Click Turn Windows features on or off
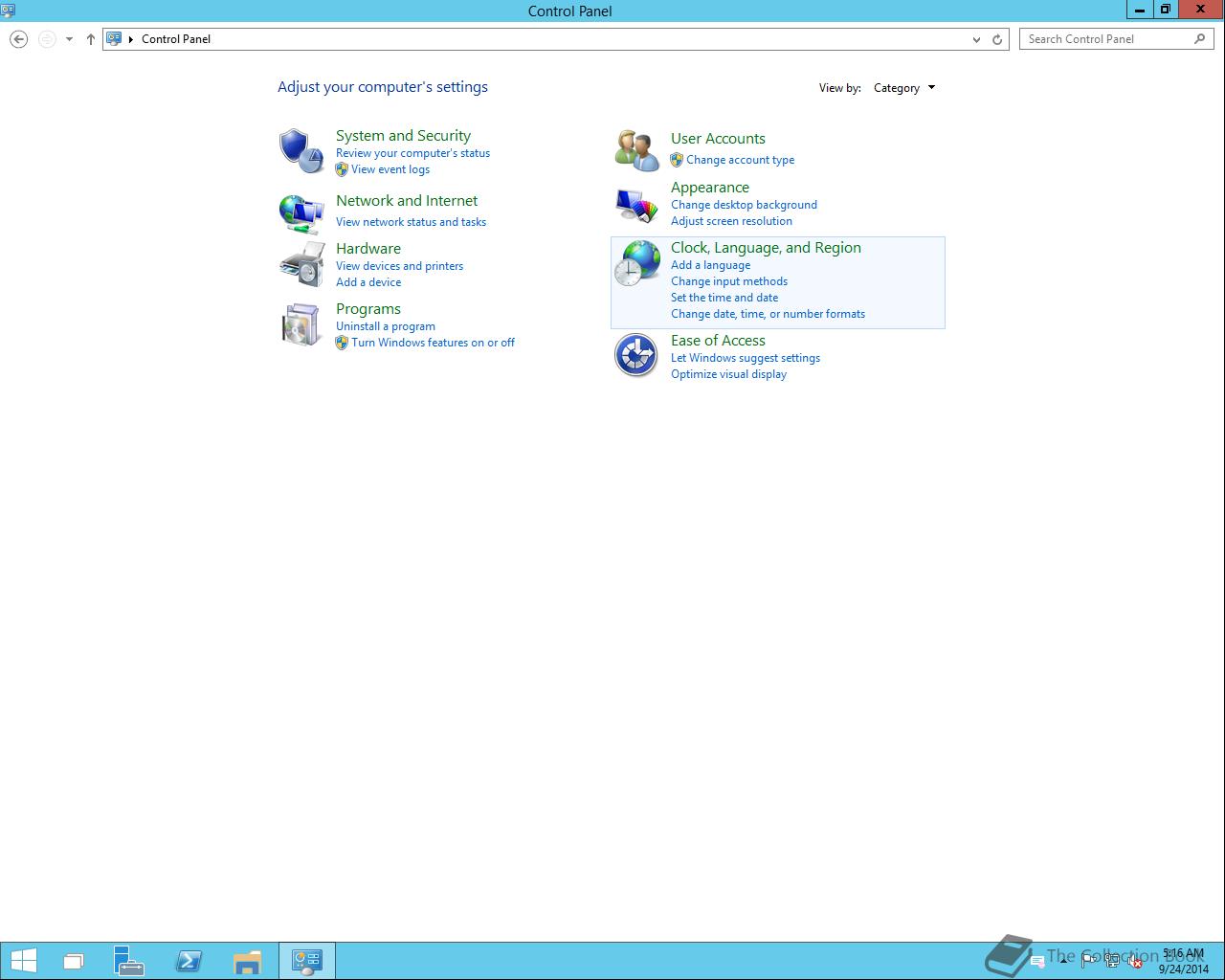 click(433, 343)
